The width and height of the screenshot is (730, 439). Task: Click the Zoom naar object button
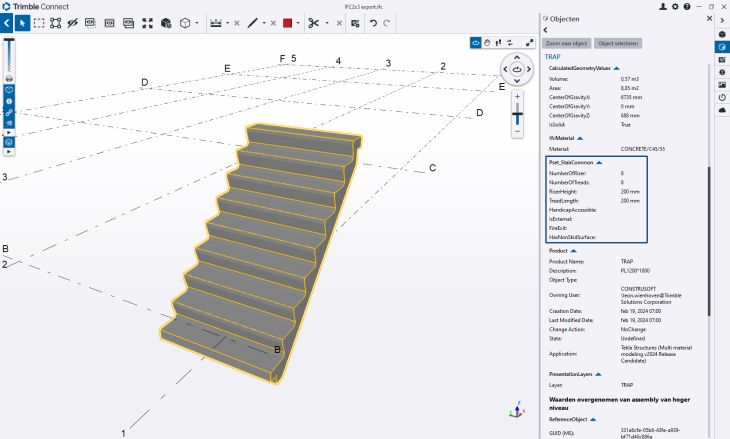(565, 43)
